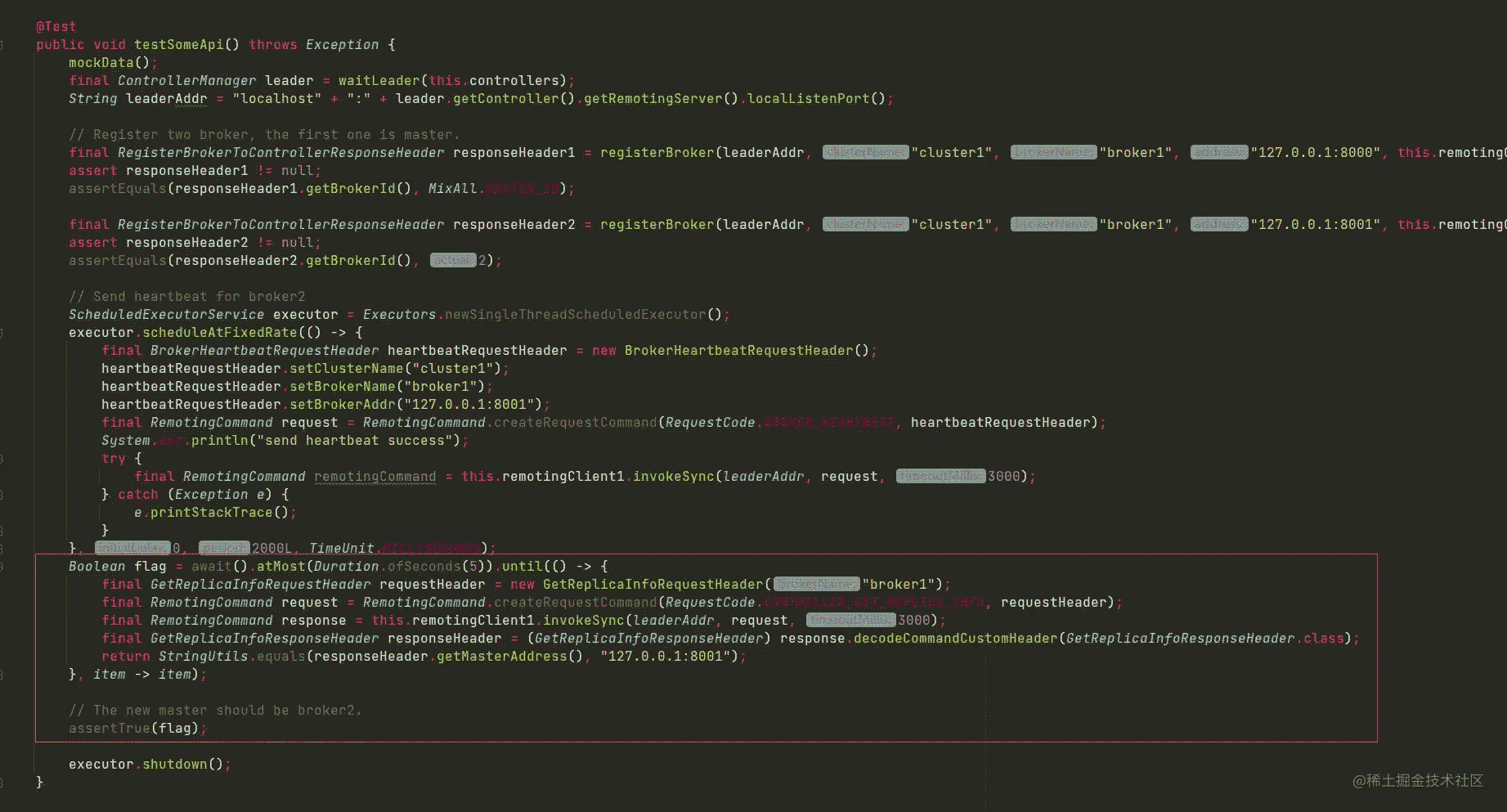Click the 'Register two broker' comment

coord(264,135)
